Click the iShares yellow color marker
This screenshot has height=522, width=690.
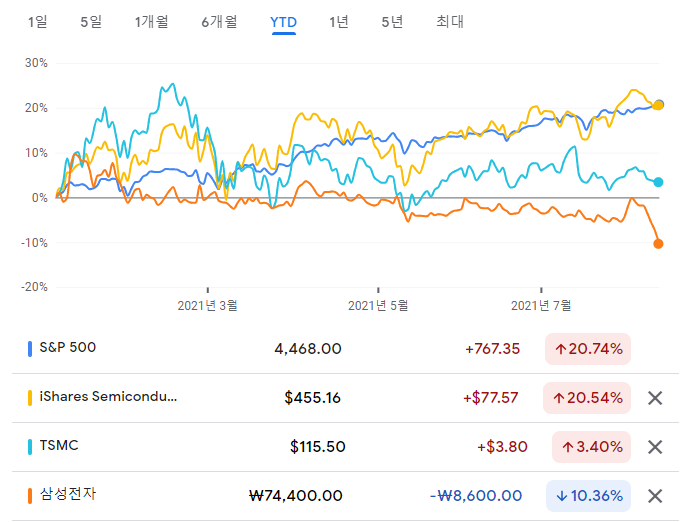[30, 398]
